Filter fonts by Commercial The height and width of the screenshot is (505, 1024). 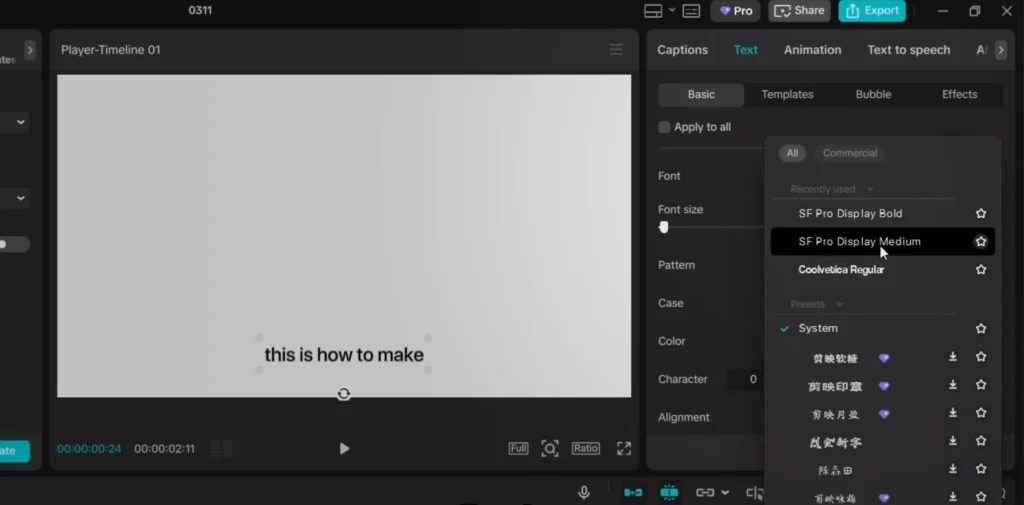[x=850, y=154]
